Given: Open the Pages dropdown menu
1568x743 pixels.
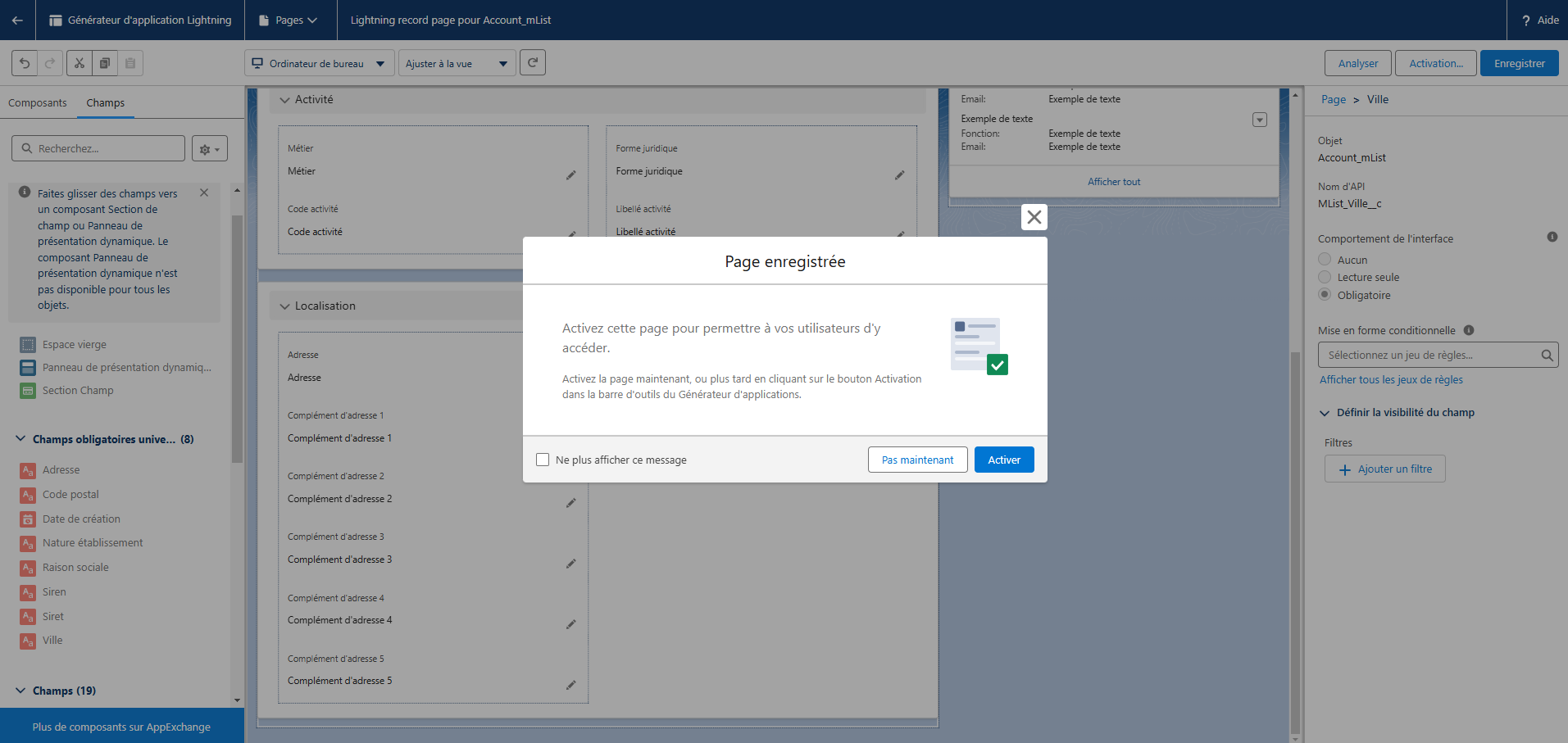Looking at the screenshot, I should (288, 20).
